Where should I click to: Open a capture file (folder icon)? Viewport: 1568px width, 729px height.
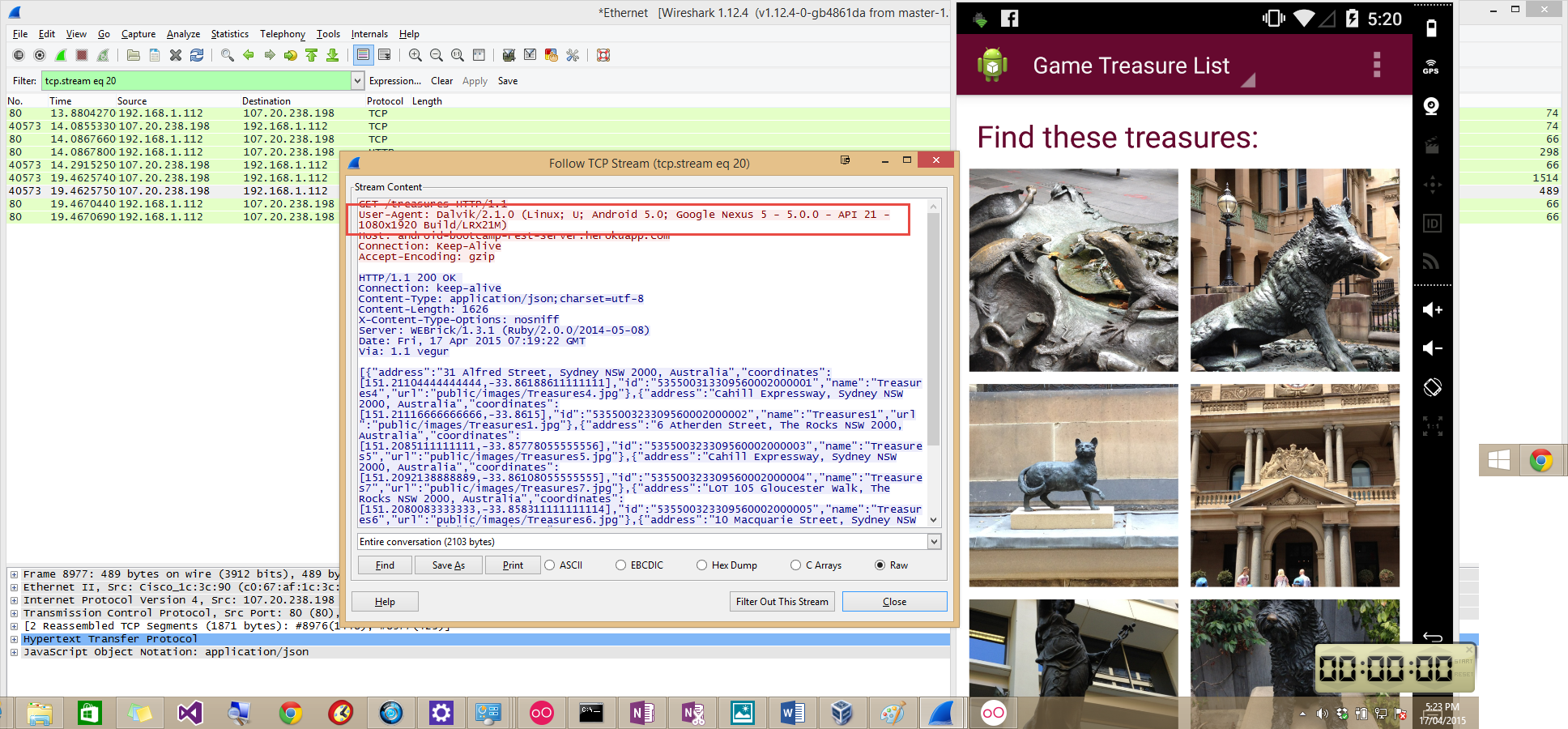tap(134, 55)
